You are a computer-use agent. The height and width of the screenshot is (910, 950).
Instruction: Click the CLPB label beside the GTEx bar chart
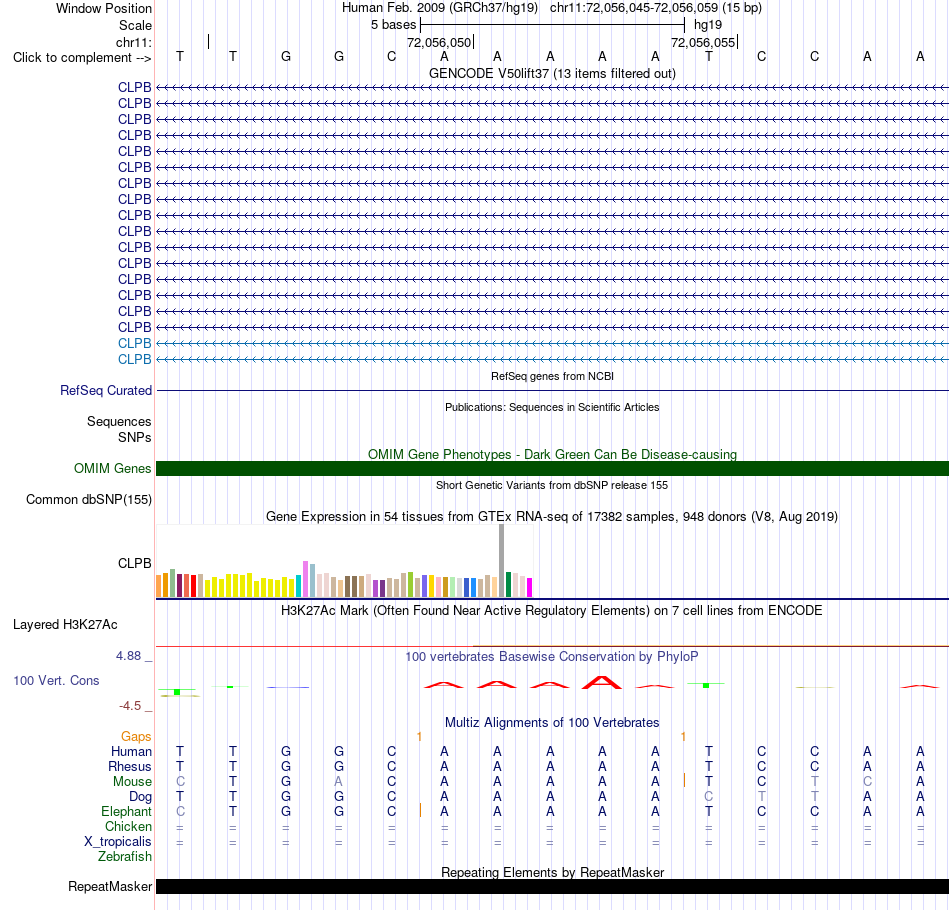pos(135,563)
